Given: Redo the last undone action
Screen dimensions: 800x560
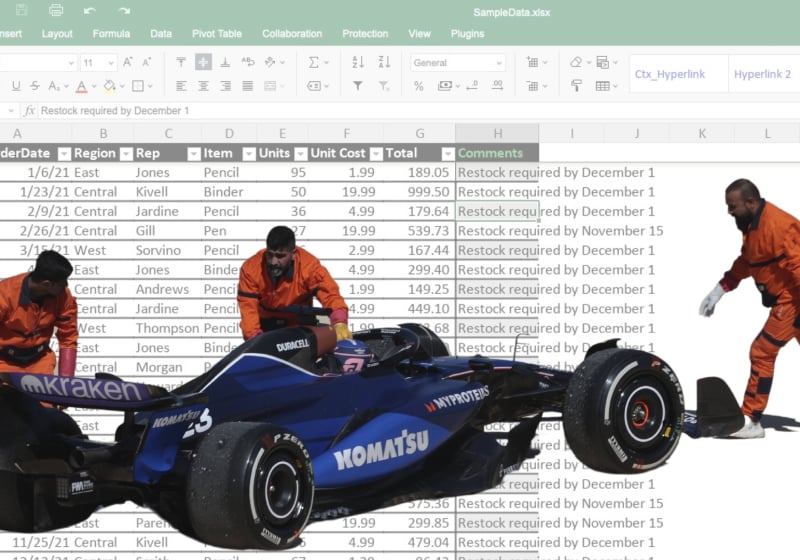Looking at the screenshot, I should point(124,10).
